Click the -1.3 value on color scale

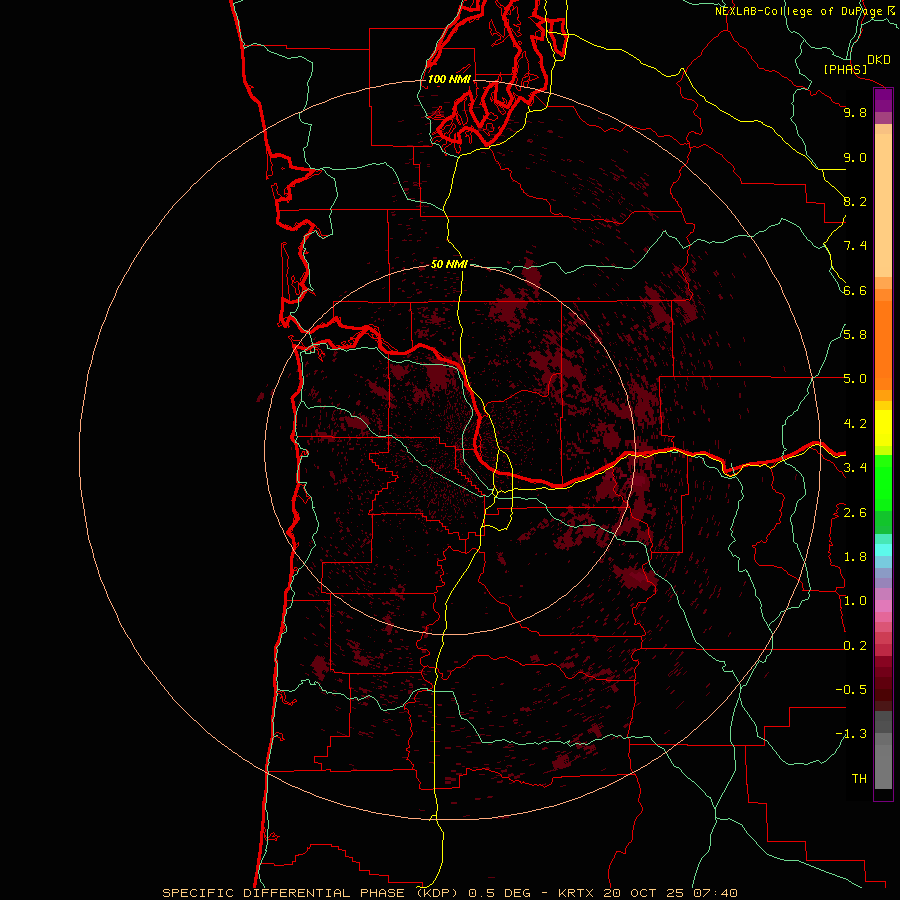pos(851,734)
